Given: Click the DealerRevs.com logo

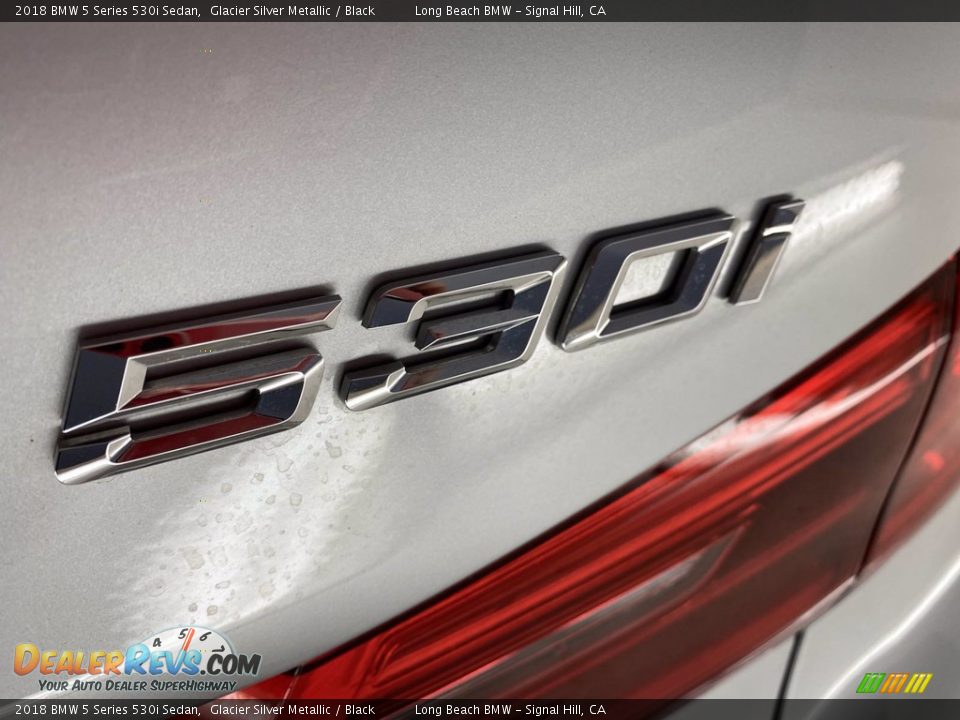Looking at the screenshot, I should click(137, 662).
